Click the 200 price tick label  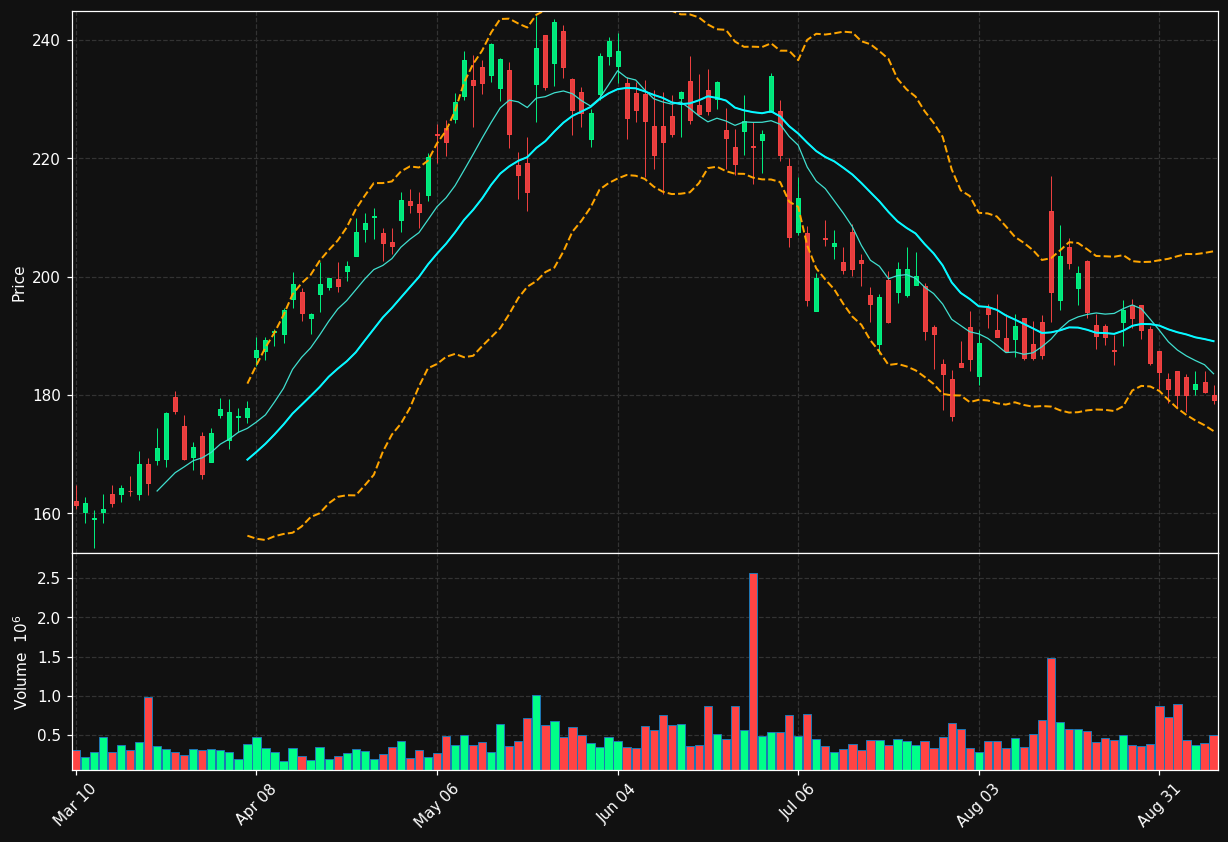(46, 277)
